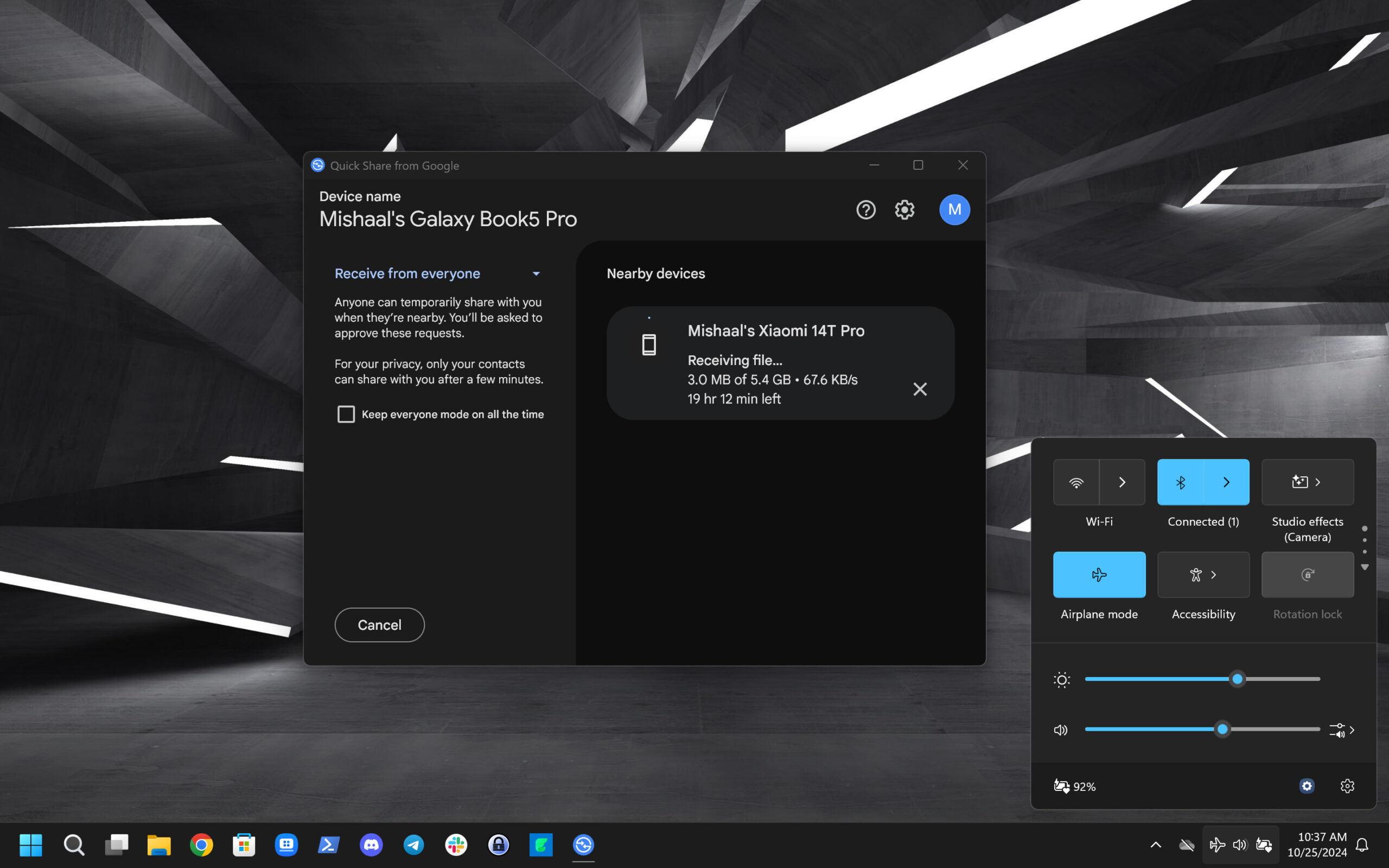Open Quick Share settings gear
The width and height of the screenshot is (1389, 868).
[x=904, y=209]
